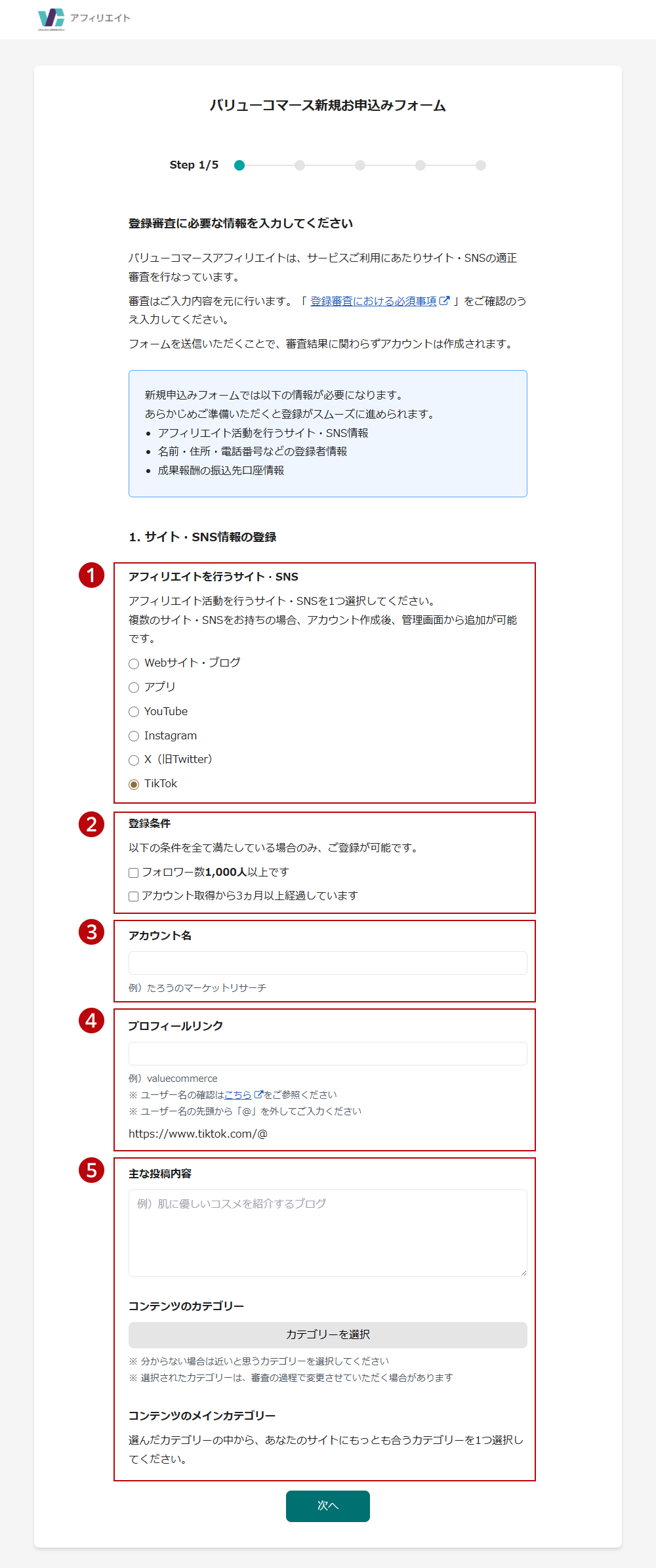Viewport: 656px width, 1568px height.
Task: Check フォロワー数1,000人以上です checkbox
Action: [x=133, y=873]
